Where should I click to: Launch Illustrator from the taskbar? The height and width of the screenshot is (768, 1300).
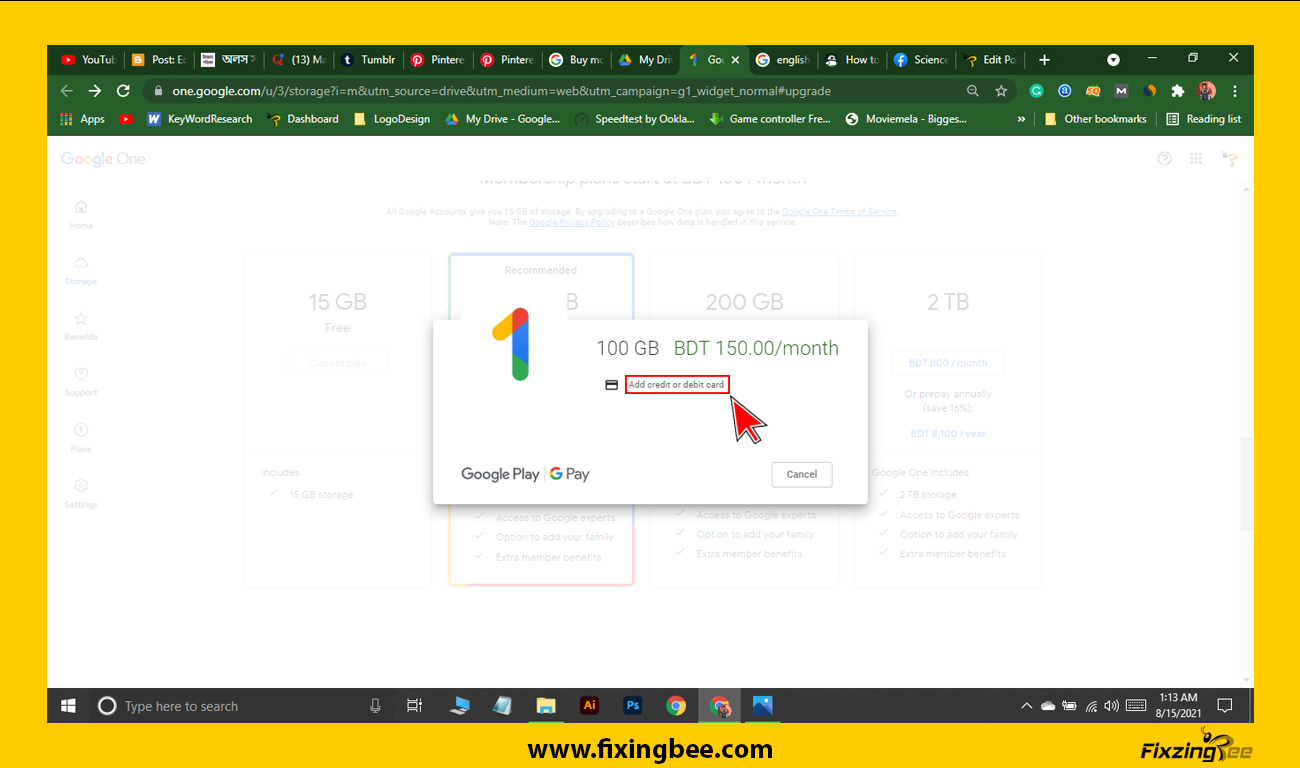(589, 706)
